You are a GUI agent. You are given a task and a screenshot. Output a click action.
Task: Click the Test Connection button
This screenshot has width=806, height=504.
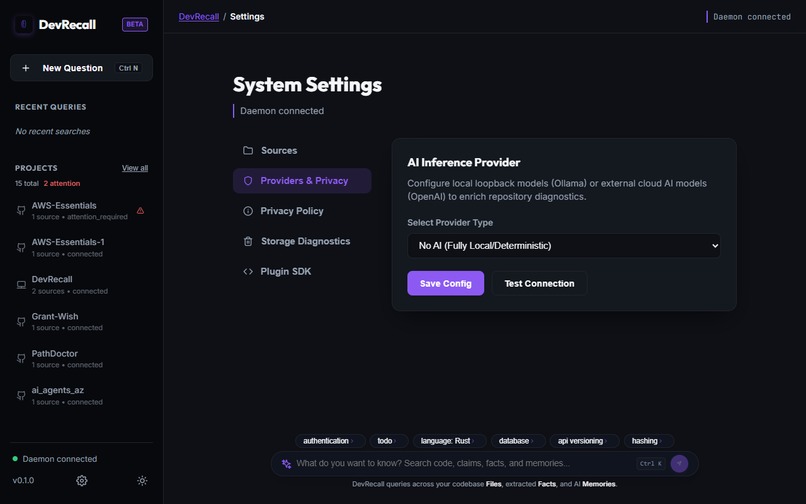pyautogui.click(x=539, y=283)
